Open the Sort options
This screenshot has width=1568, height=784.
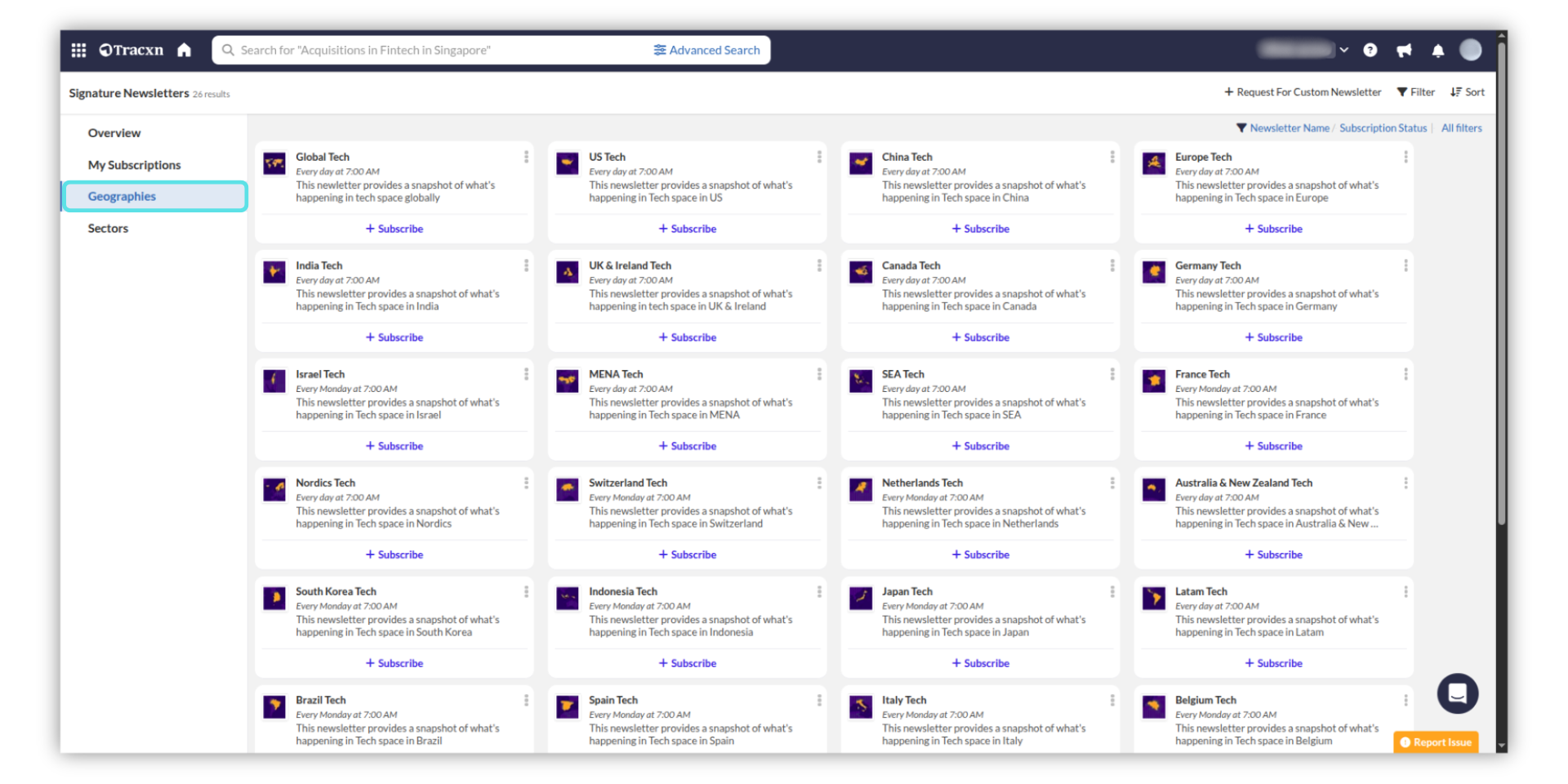(1468, 92)
